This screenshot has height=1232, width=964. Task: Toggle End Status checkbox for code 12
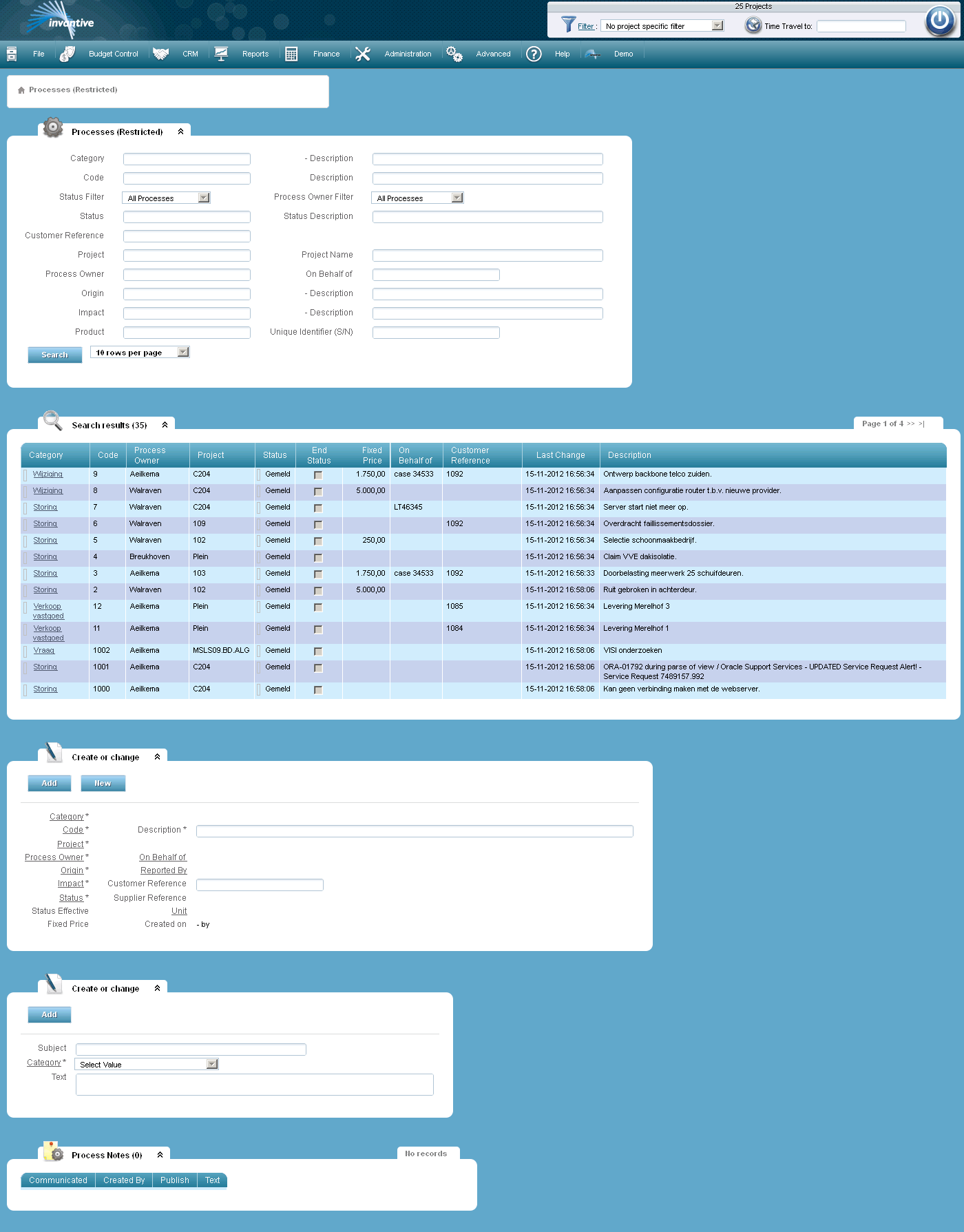318,607
